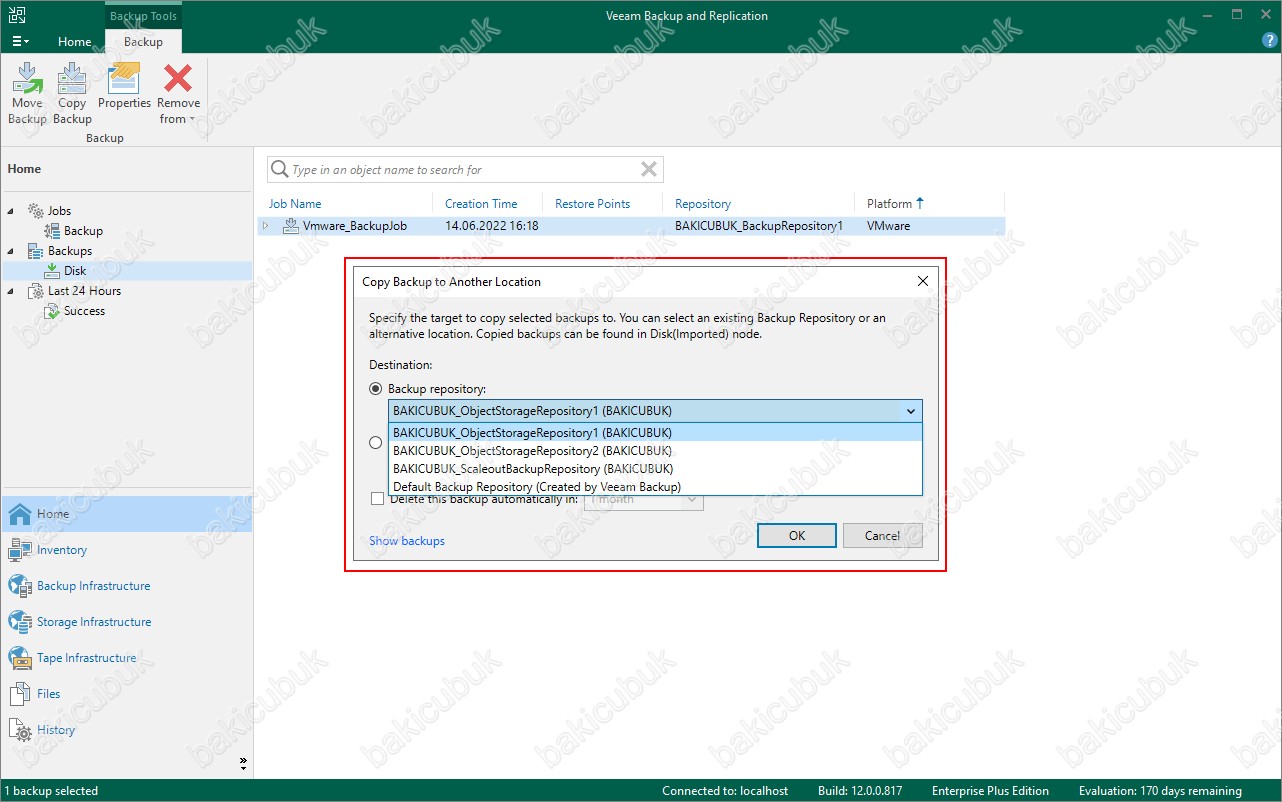Click the Build: 12.0.0.817 status text
Screen dimensions: 1282x802
click(860, 791)
